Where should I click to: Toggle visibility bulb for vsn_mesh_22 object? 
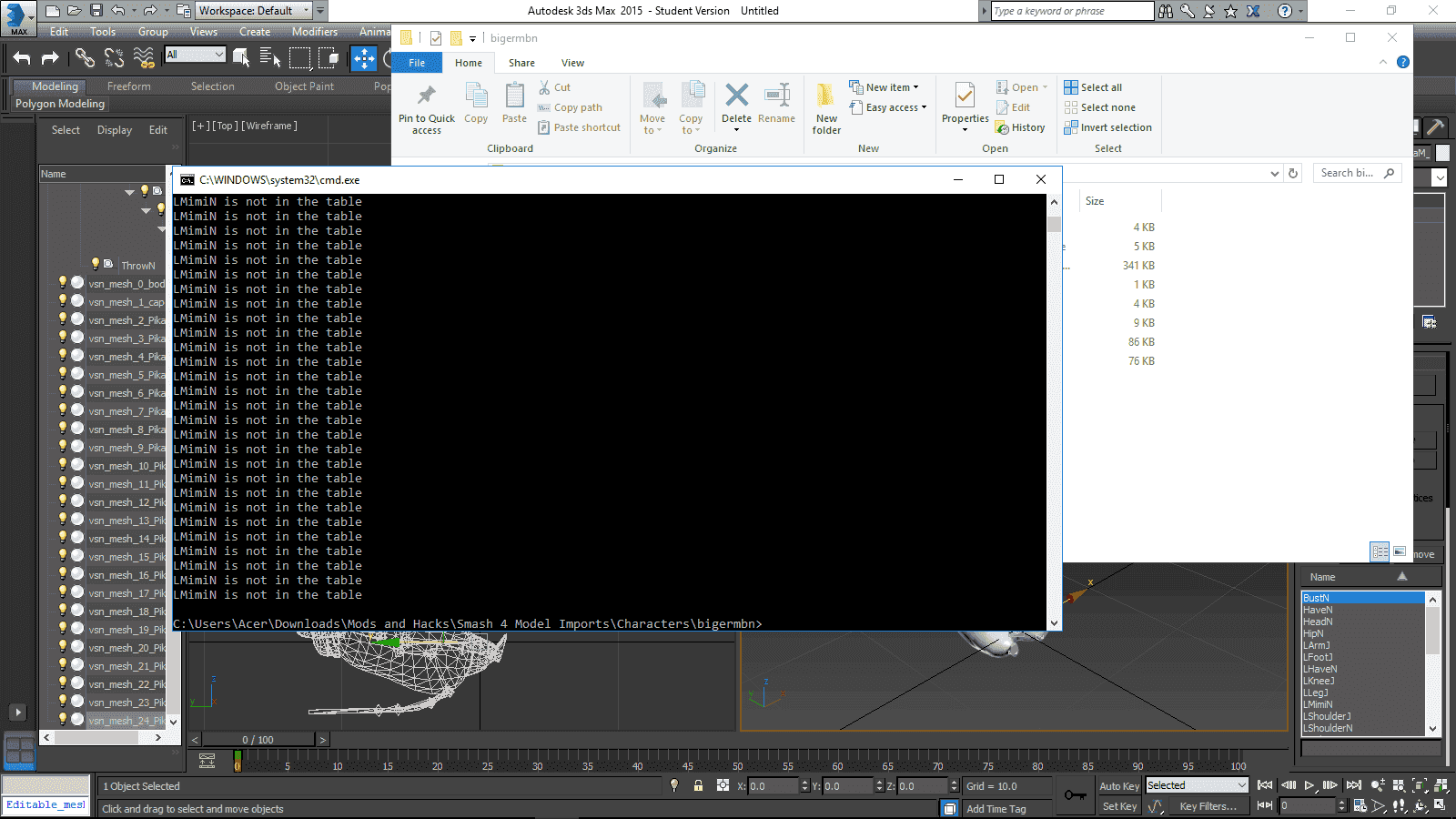pyautogui.click(x=63, y=682)
